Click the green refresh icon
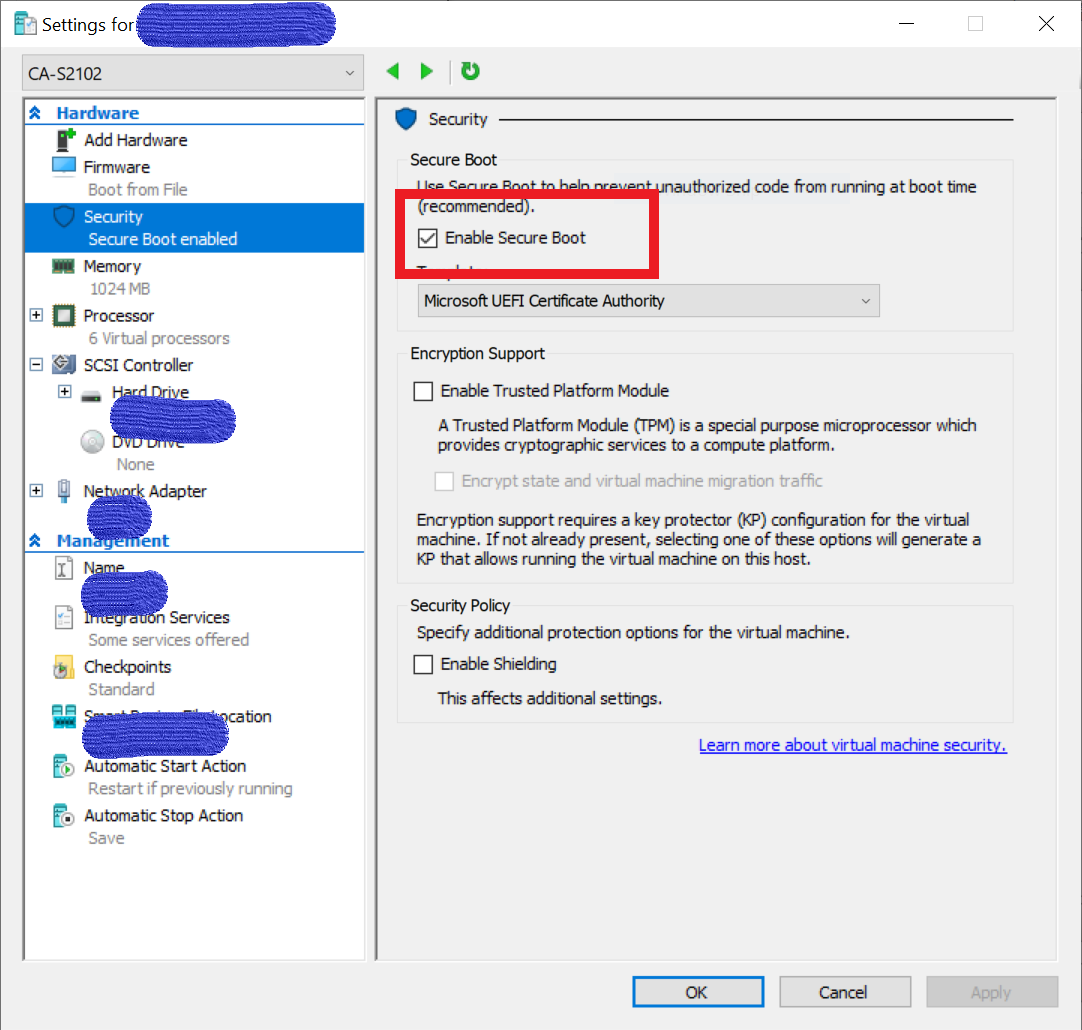1082x1030 pixels. pyautogui.click(x=470, y=72)
